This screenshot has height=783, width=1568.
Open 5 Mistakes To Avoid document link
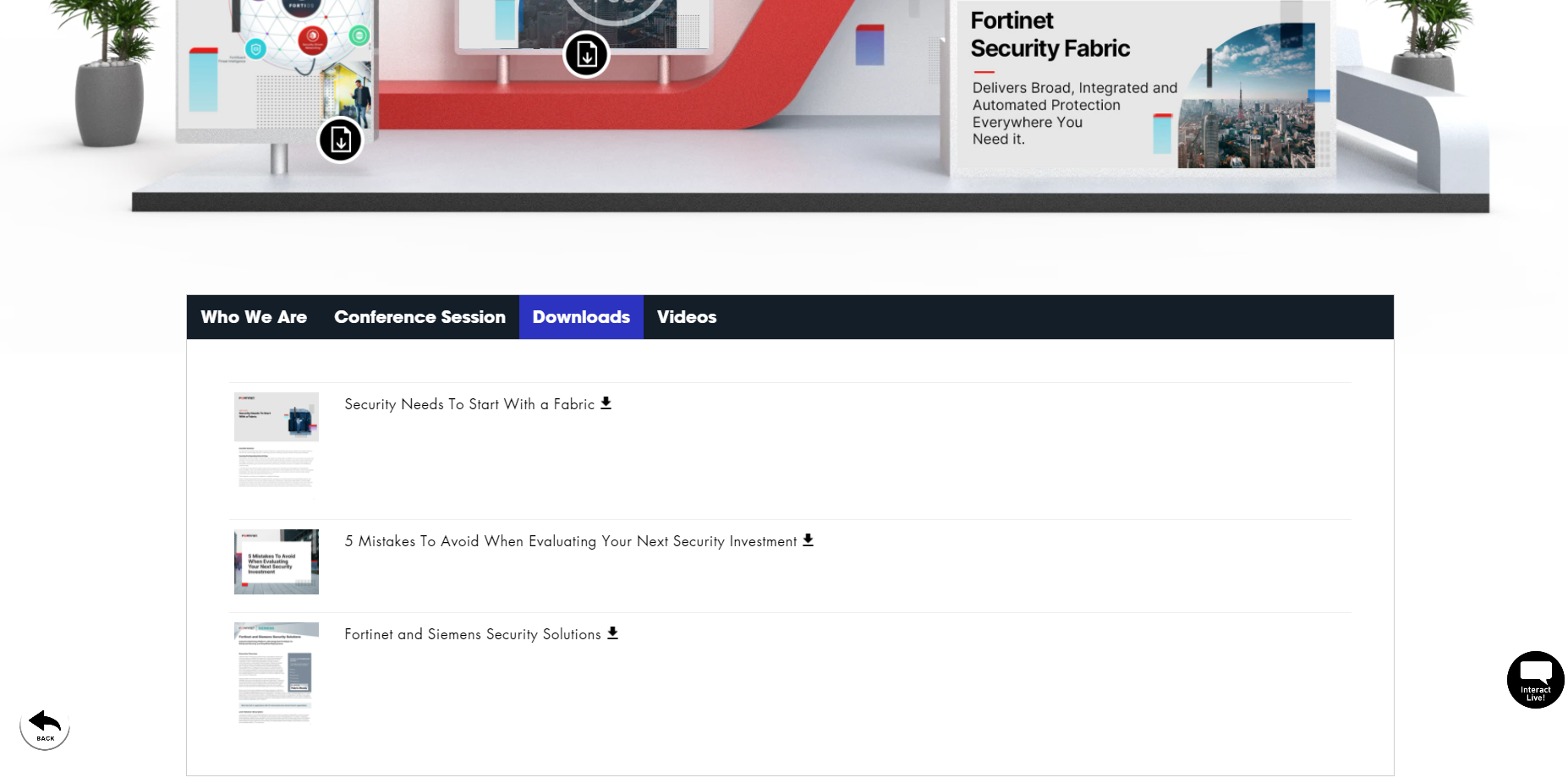point(571,541)
